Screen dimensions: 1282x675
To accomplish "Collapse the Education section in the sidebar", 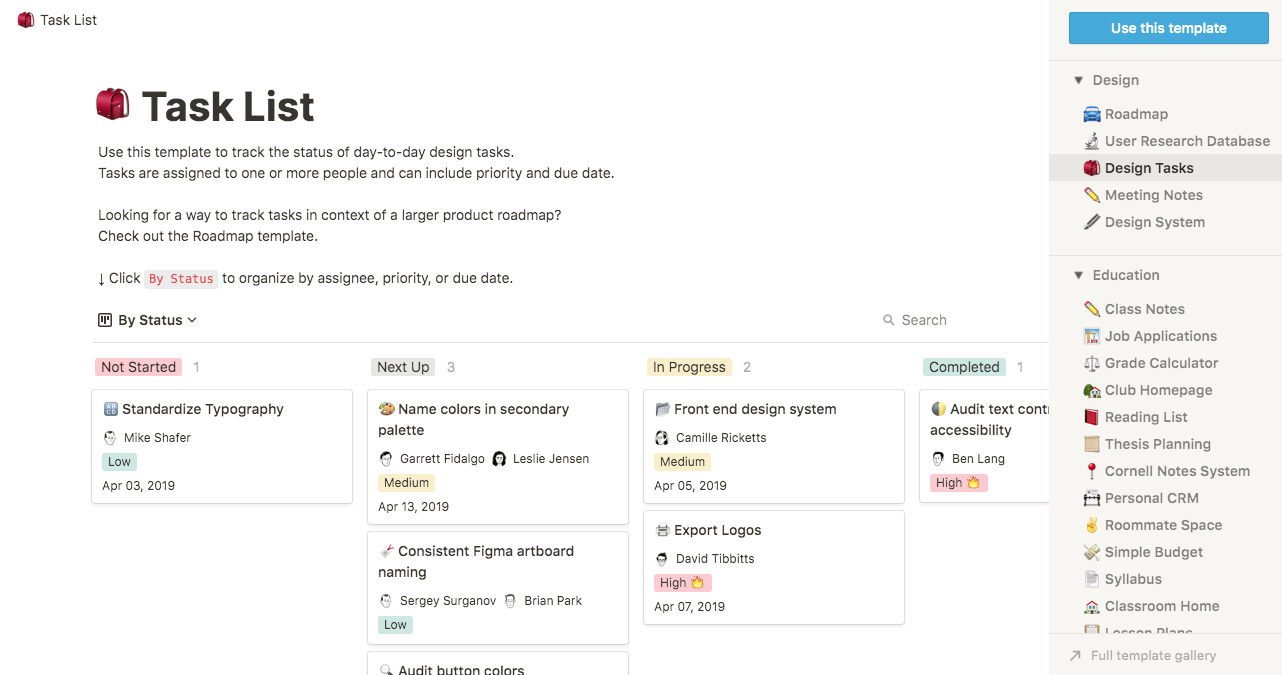I will (1079, 274).
